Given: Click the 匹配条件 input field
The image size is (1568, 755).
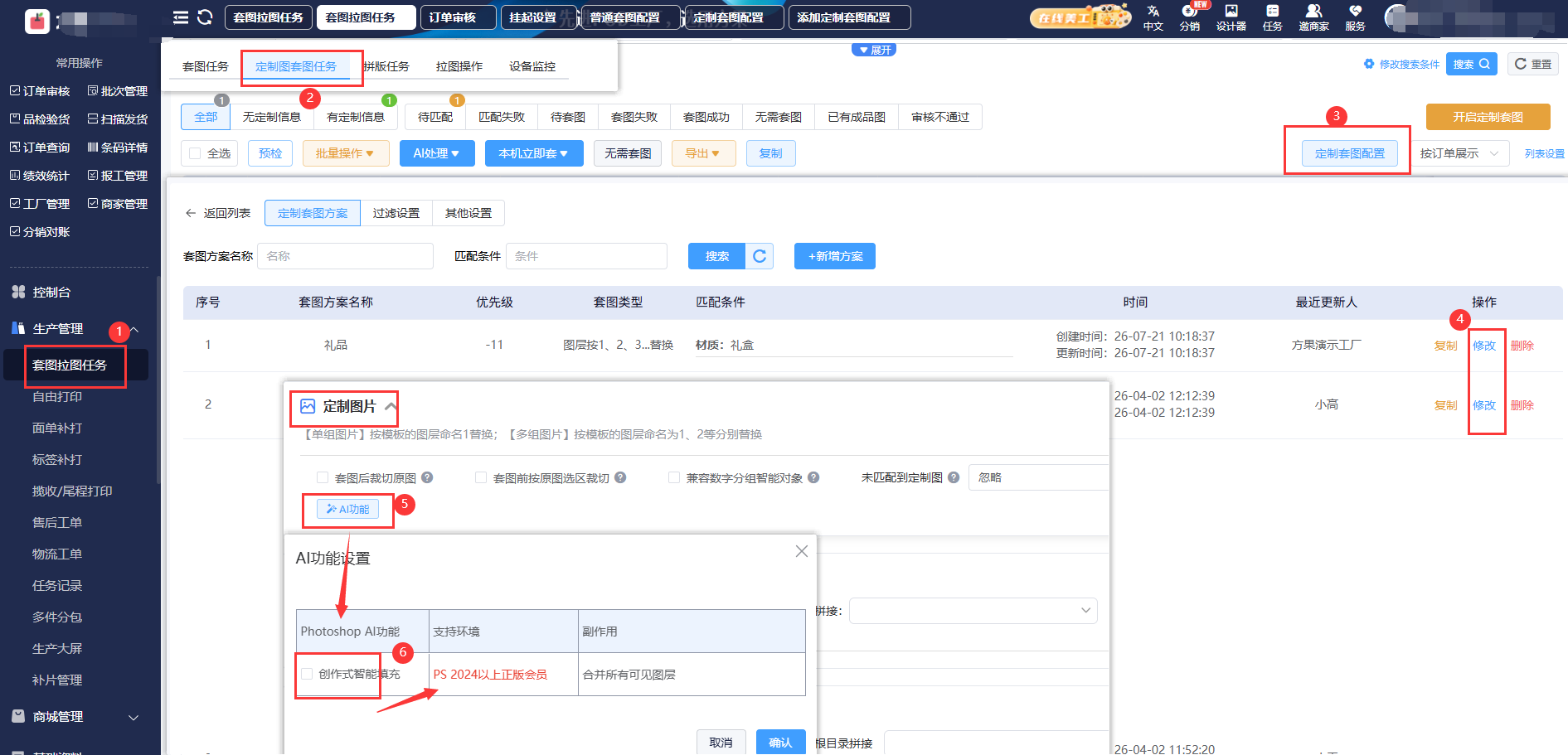Looking at the screenshot, I should click(587, 256).
